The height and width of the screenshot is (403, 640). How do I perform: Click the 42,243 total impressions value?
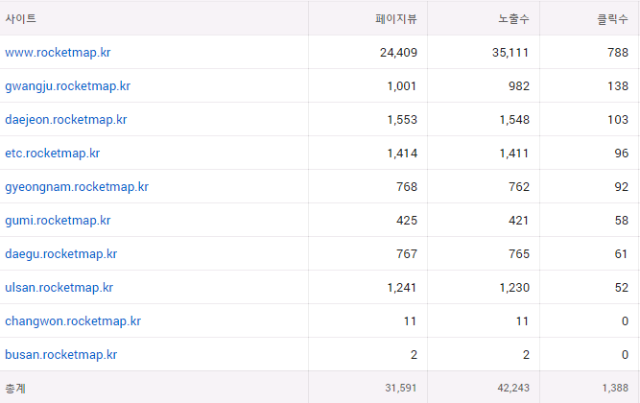coord(510,388)
